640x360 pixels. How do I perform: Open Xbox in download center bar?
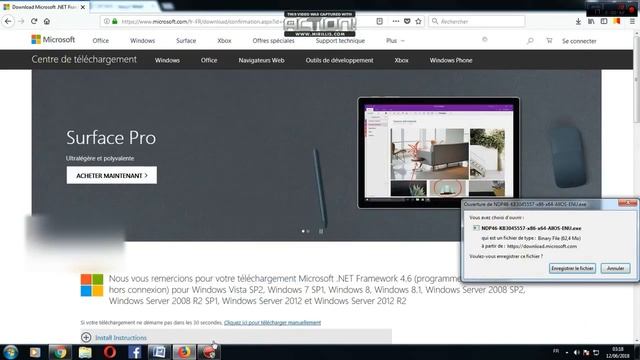[401, 60]
